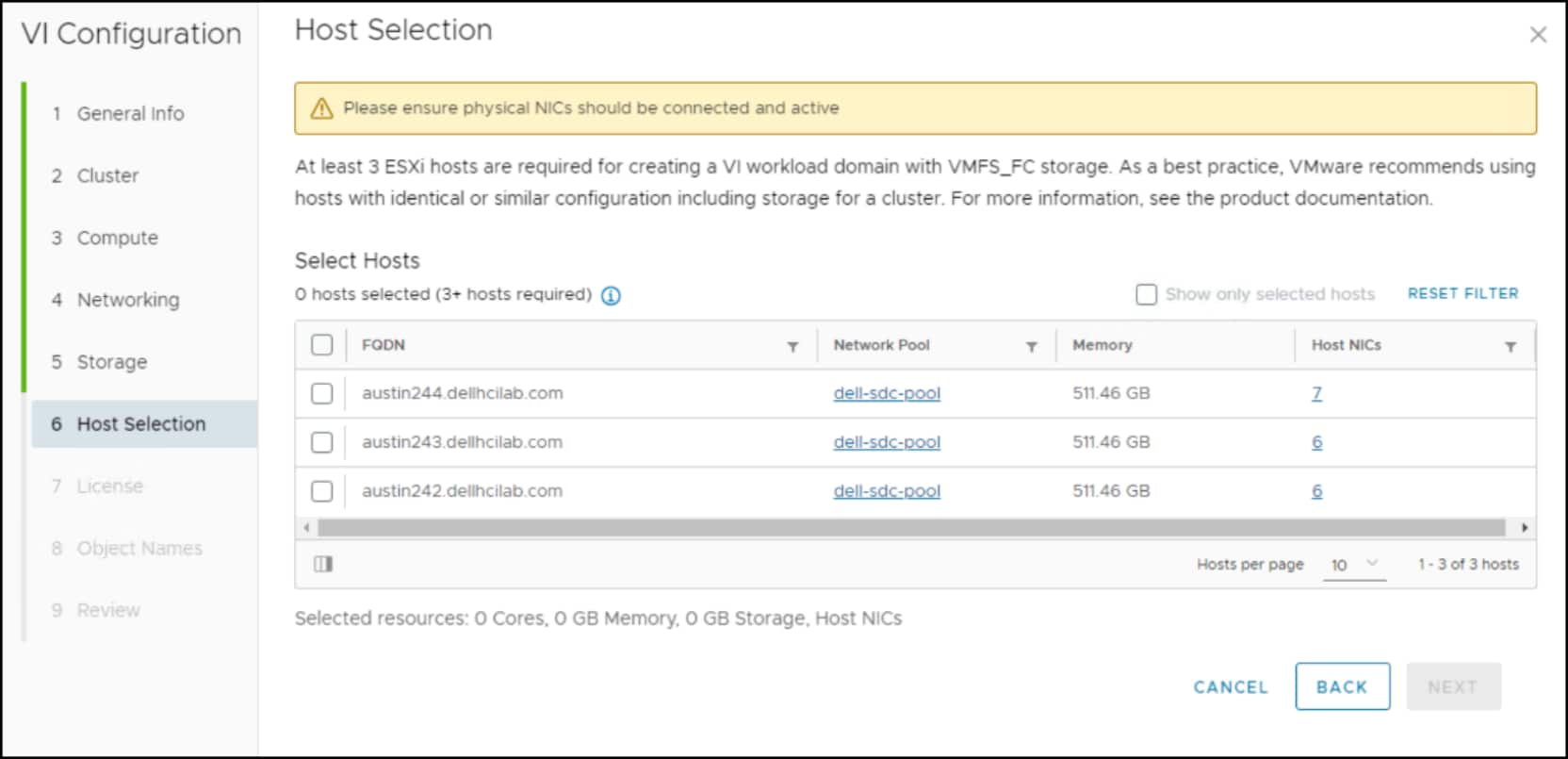
Task: Select the Host Selection step
Action: (144, 424)
